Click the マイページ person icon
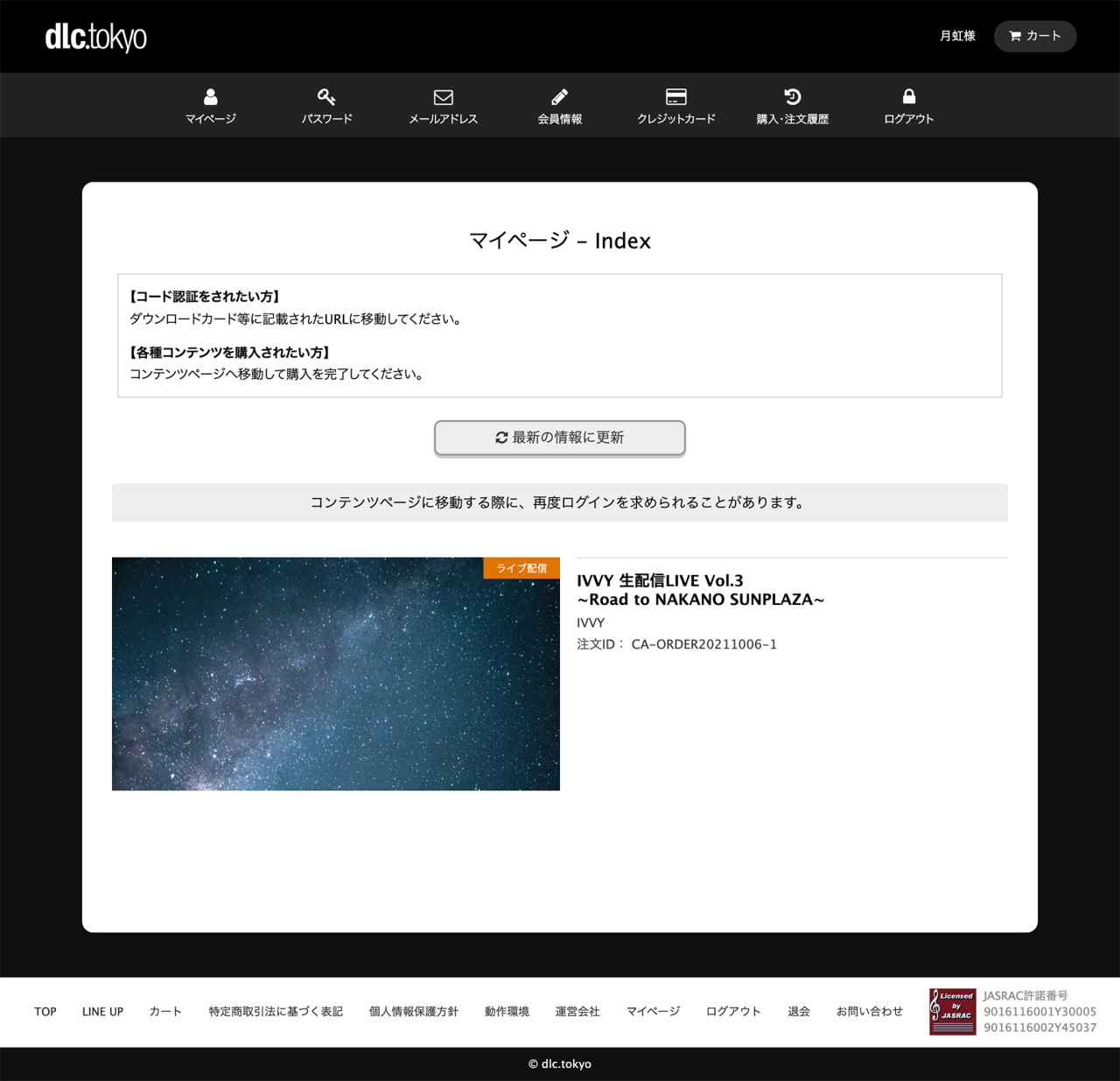 pyautogui.click(x=210, y=96)
